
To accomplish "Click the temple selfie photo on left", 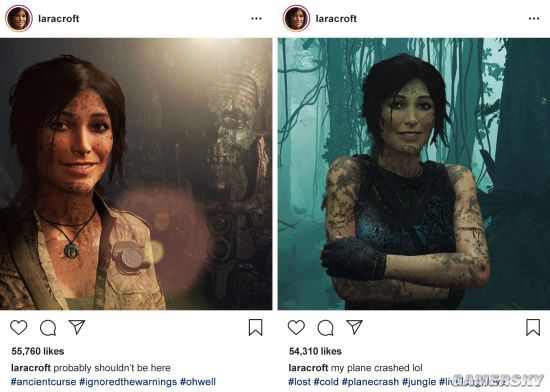I will [x=136, y=174].
